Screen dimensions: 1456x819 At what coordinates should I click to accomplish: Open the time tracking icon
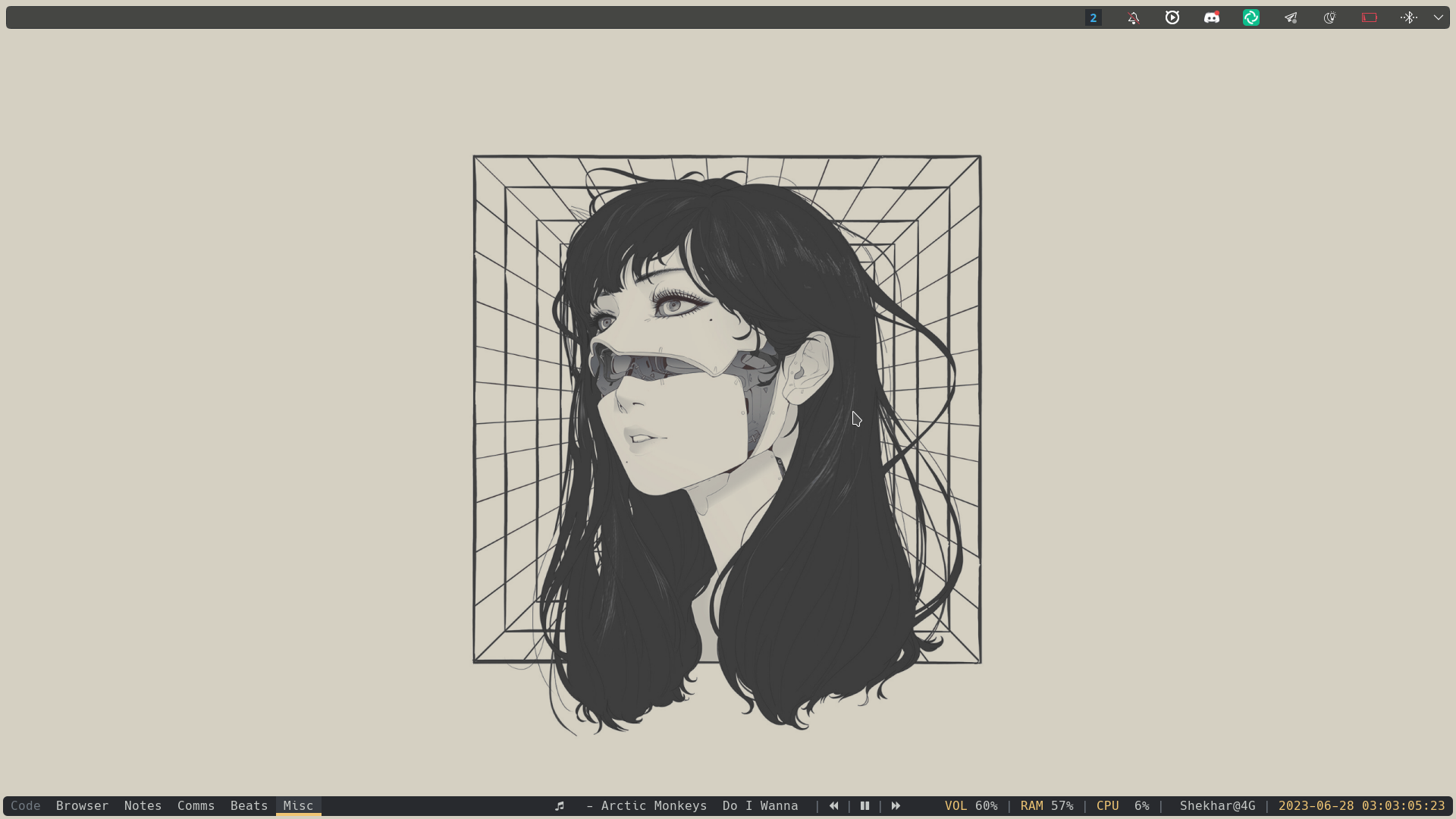point(1172,17)
